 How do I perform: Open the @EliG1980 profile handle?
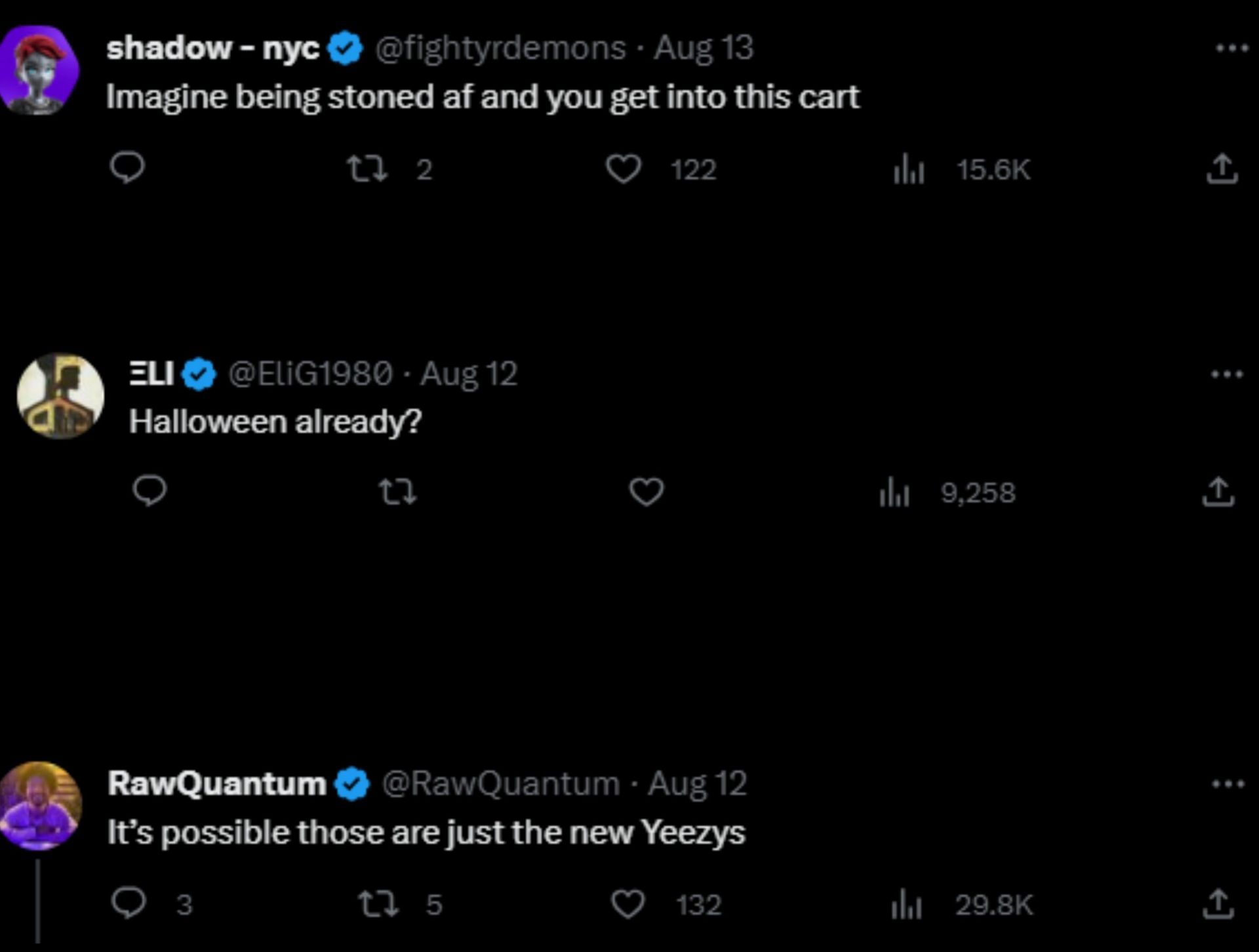pyautogui.click(x=310, y=374)
